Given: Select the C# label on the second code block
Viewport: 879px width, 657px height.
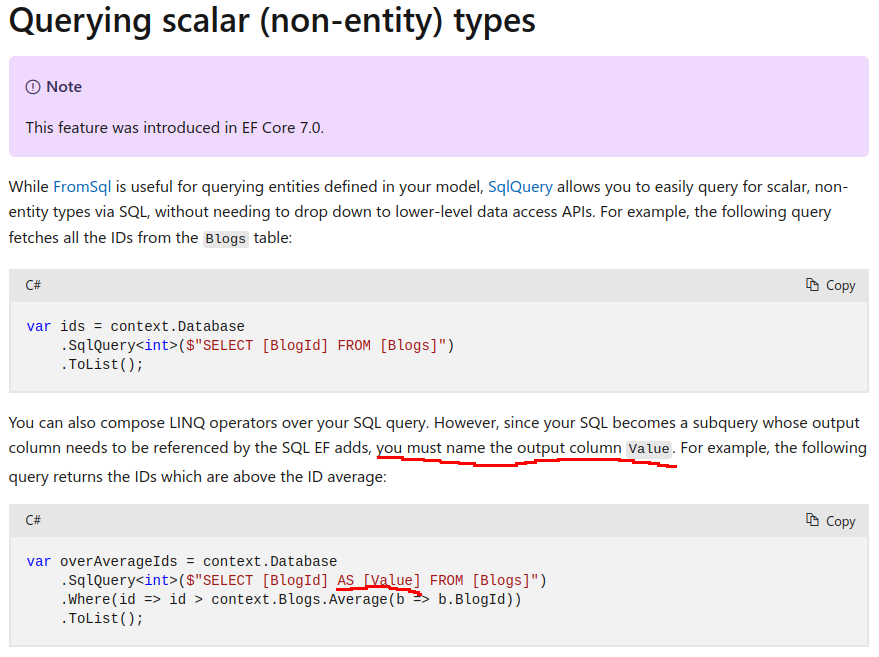Looking at the screenshot, I should (33, 520).
